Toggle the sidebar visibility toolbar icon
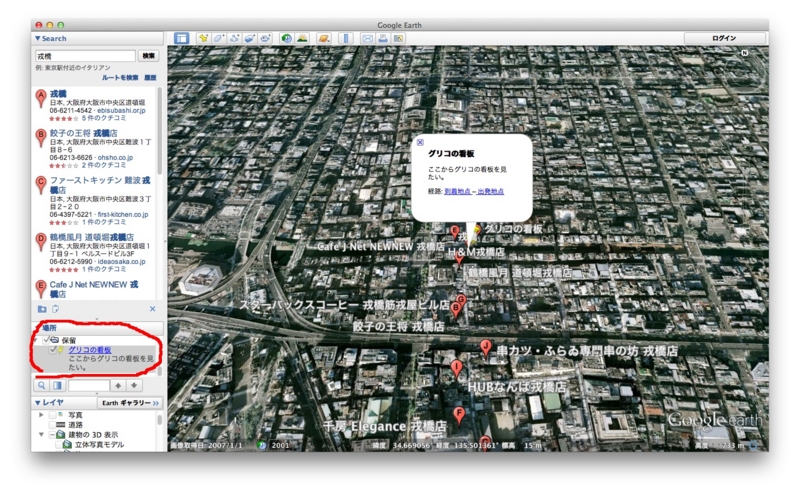Screen dimensions: 800x495 (181, 38)
